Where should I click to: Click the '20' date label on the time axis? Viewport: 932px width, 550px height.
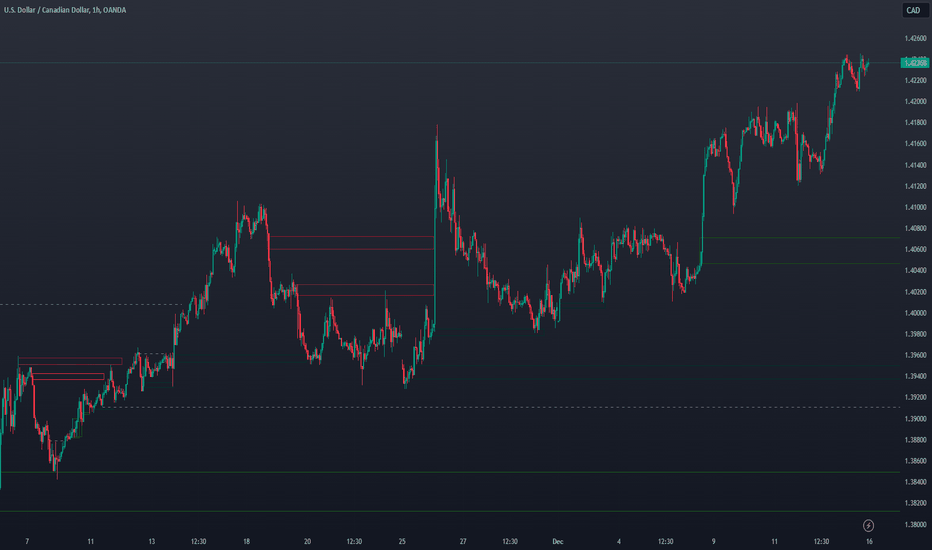(x=307, y=542)
